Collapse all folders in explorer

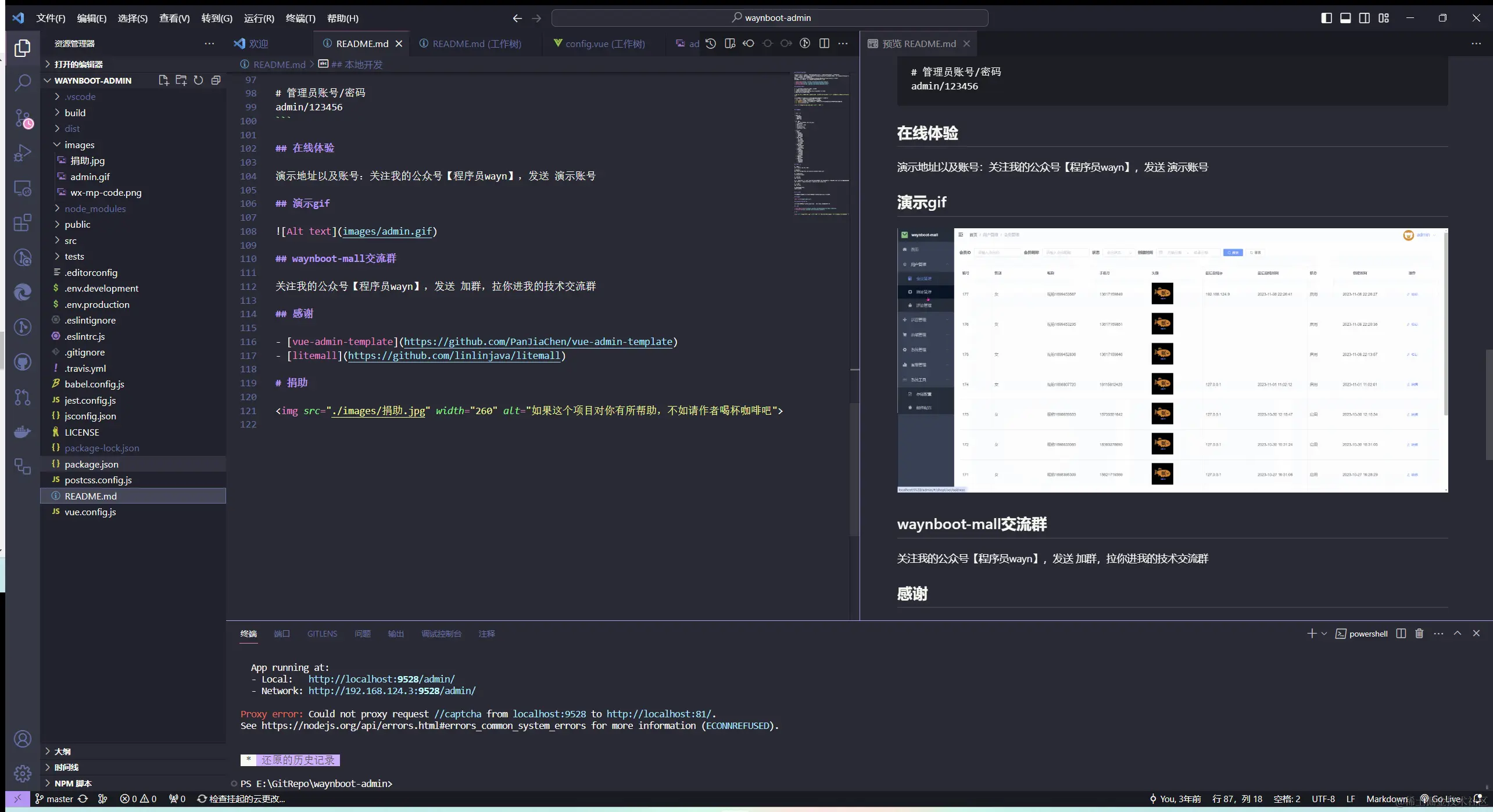216,80
